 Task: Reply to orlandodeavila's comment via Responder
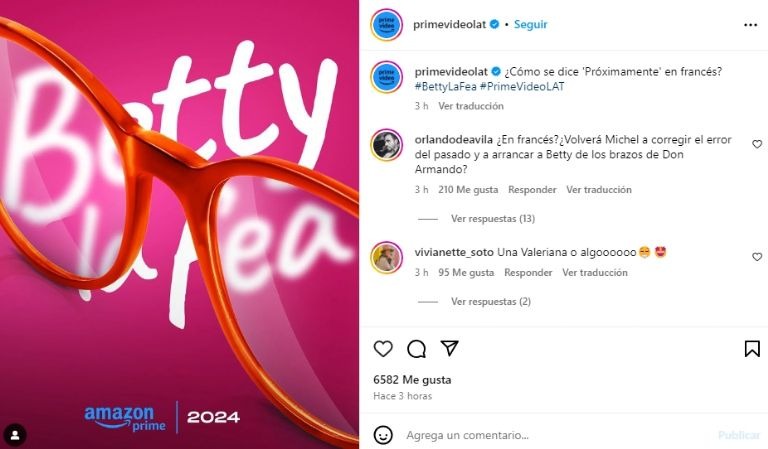(x=532, y=189)
